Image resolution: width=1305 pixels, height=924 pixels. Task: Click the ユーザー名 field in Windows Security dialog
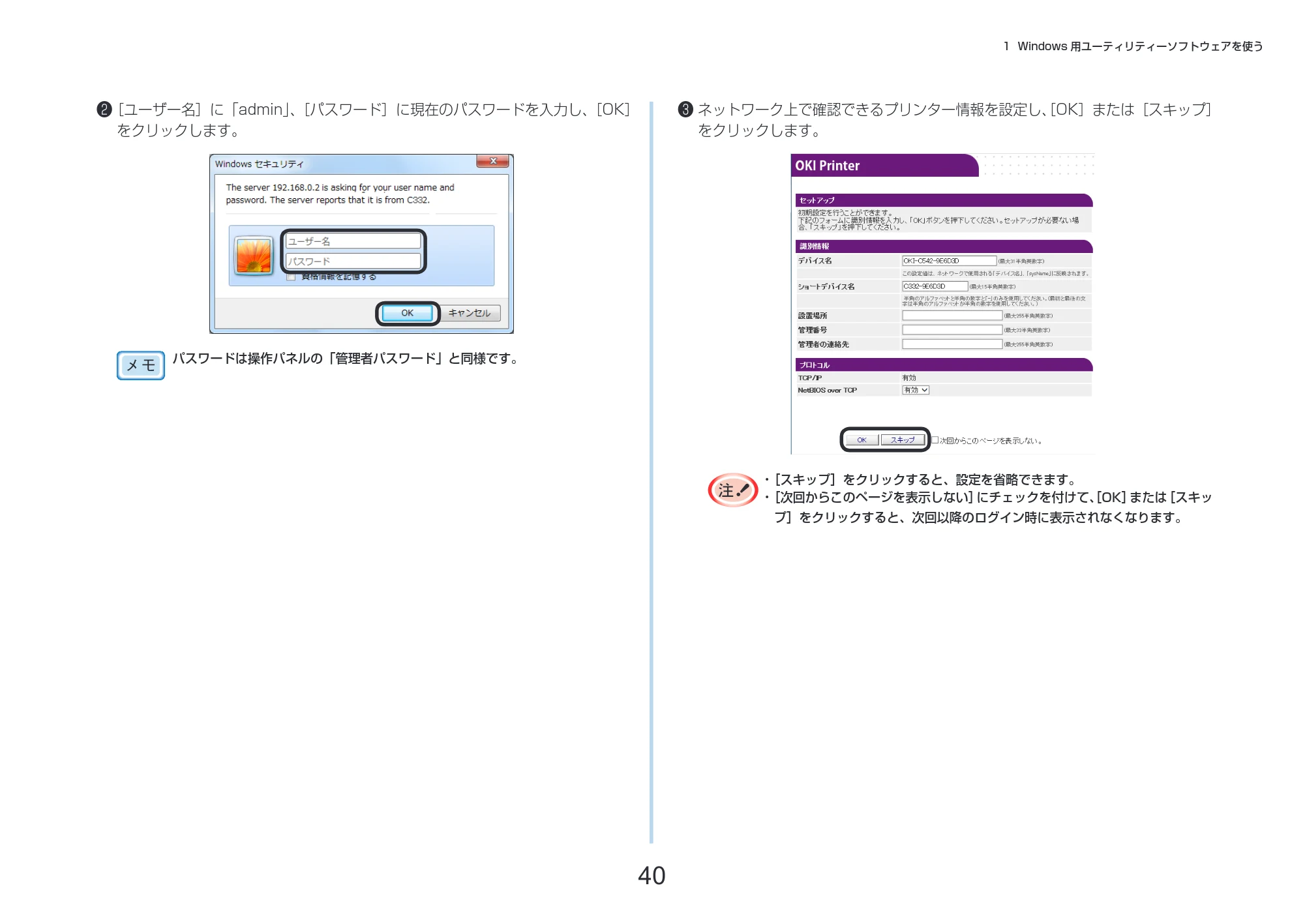click(x=353, y=241)
